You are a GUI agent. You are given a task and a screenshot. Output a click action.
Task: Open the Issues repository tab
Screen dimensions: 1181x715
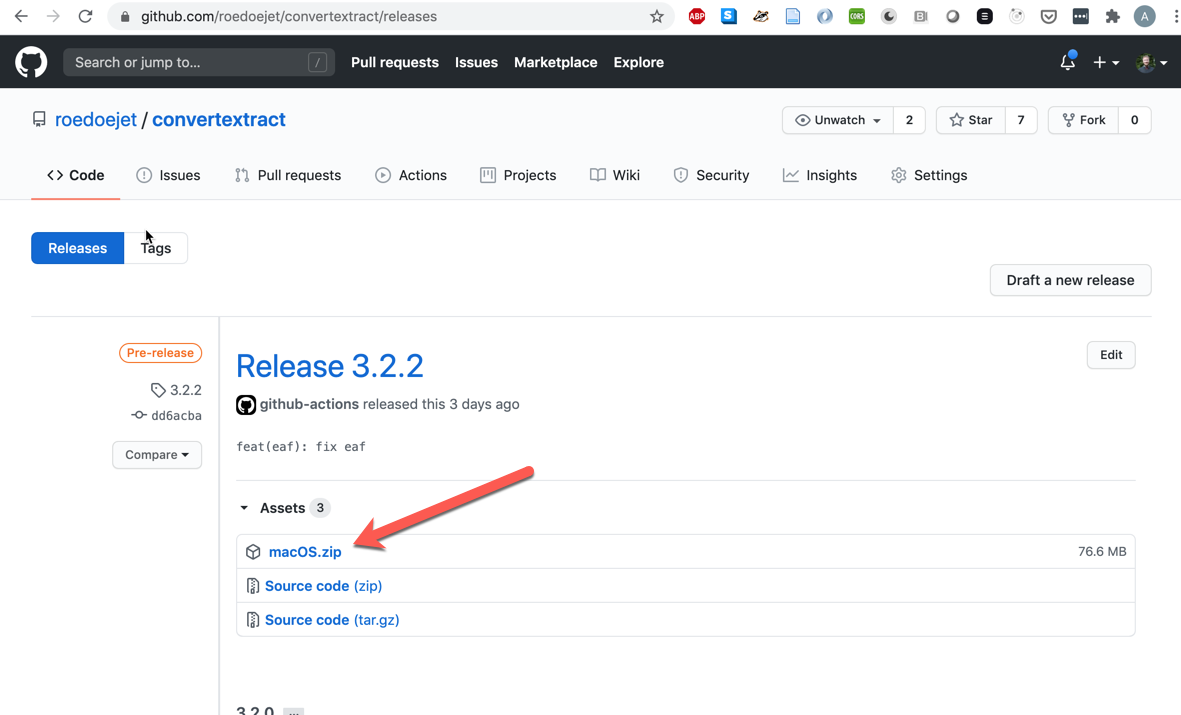pos(168,175)
